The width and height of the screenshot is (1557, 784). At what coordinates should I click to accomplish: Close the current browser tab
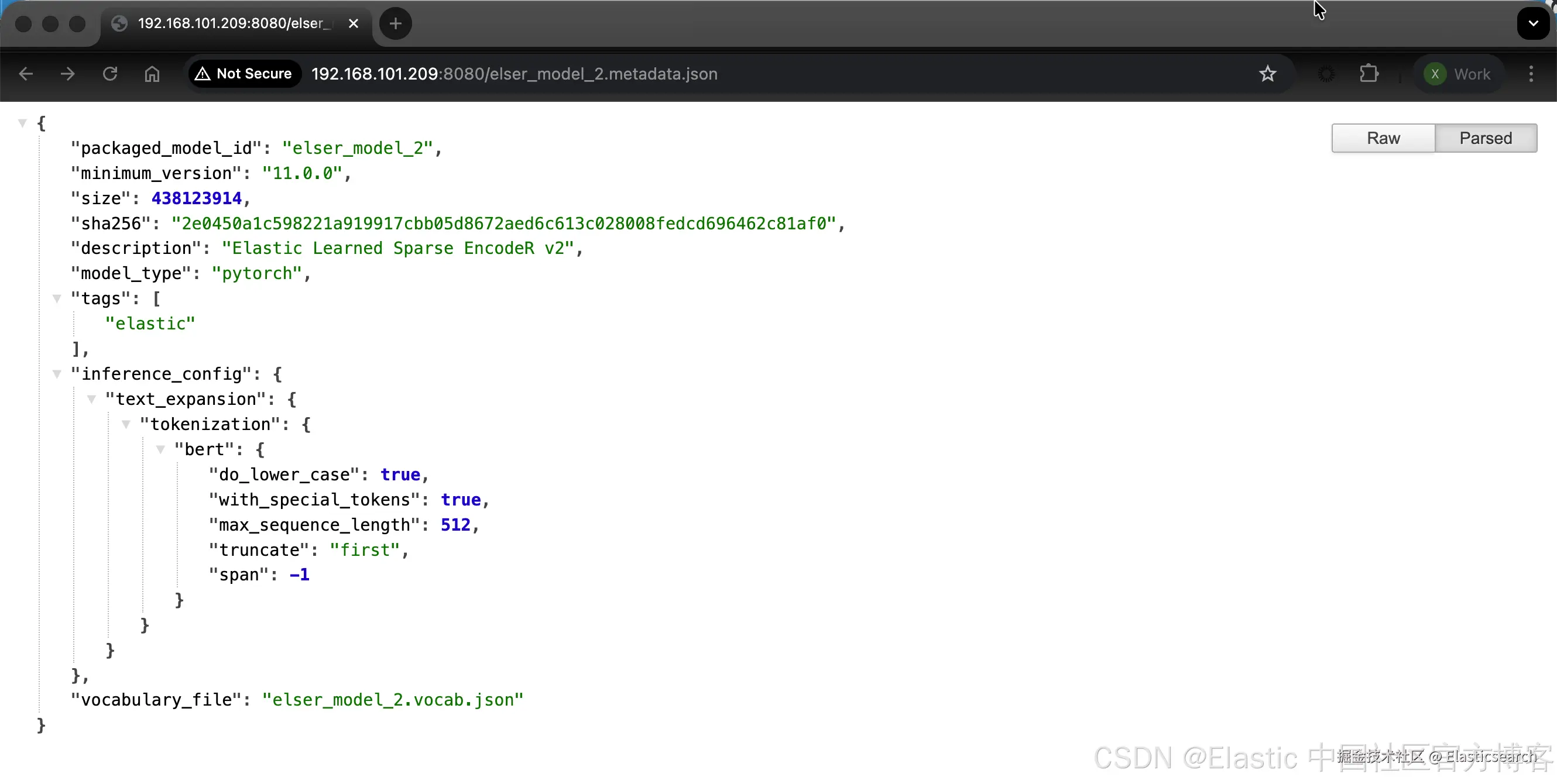[354, 23]
